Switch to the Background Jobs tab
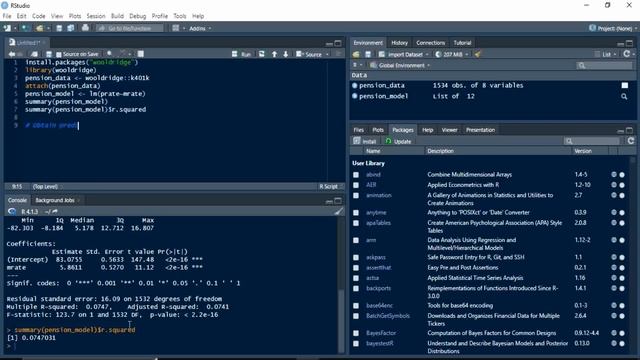640x360 pixels. 55,200
